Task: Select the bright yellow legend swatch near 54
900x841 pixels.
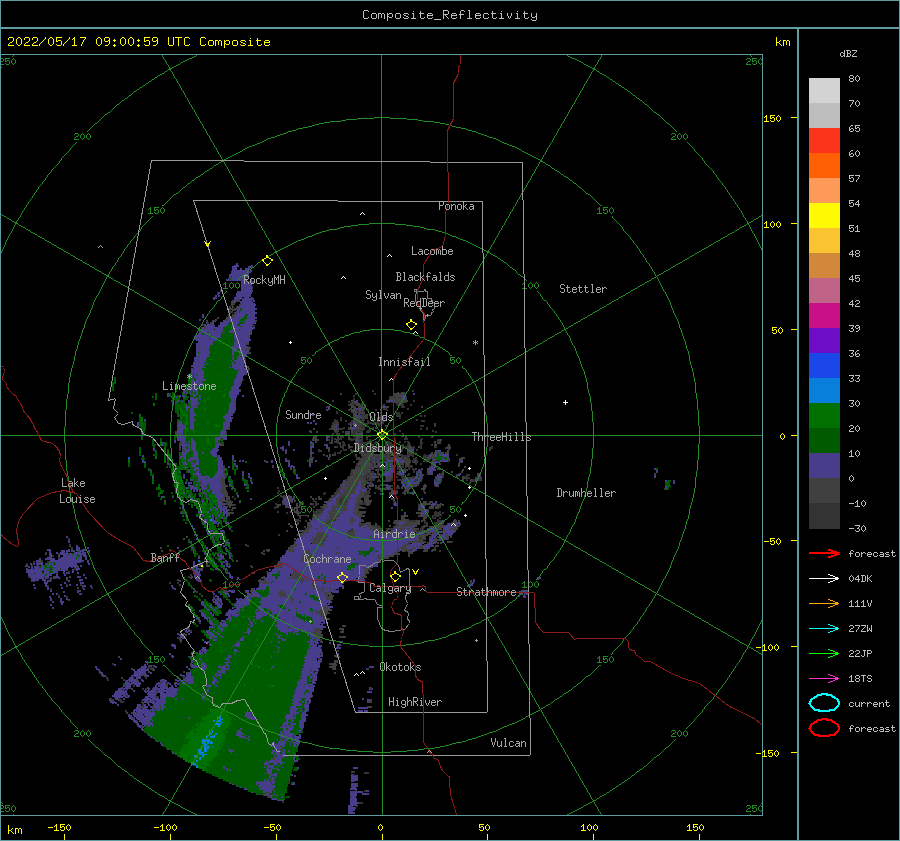Action: (x=824, y=215)
